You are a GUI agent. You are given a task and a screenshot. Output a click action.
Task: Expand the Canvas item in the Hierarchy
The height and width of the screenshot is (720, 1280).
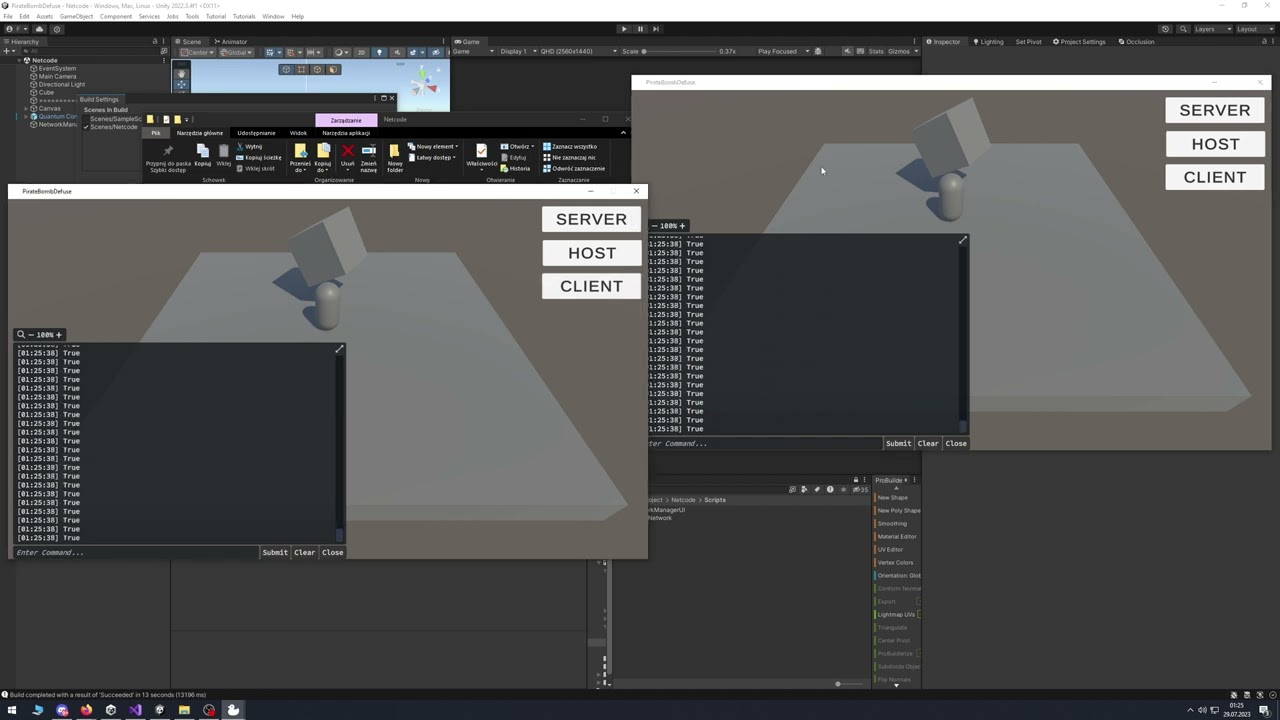[x=26, y=109]
